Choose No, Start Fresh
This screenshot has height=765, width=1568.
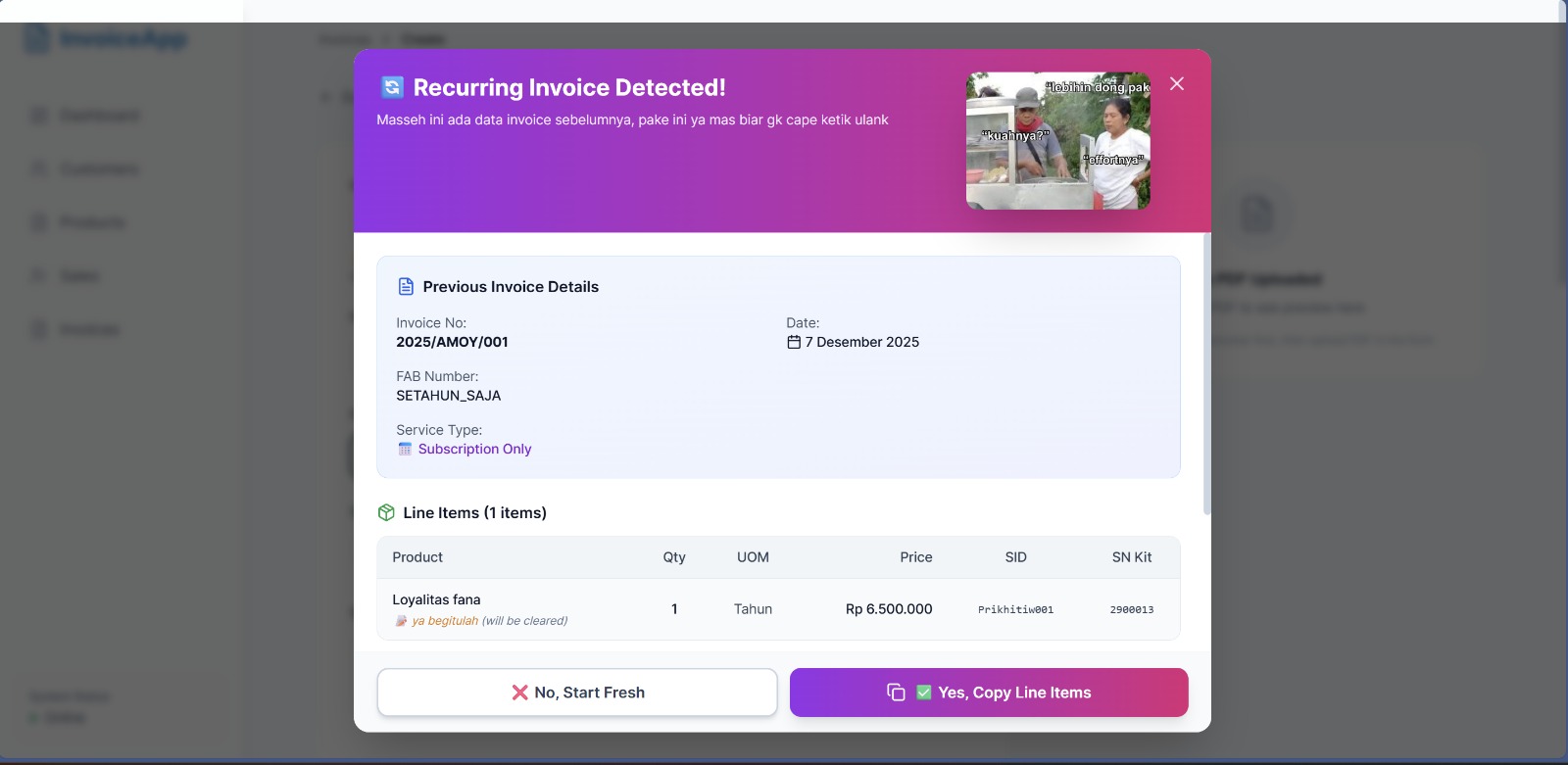[577, 693]
